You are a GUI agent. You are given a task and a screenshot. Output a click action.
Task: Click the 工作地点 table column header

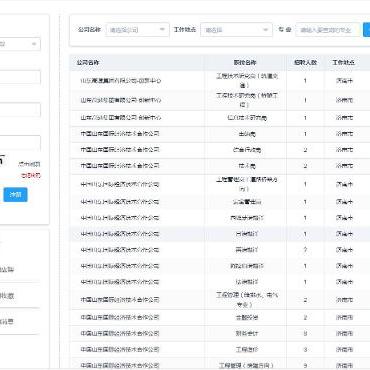click(344, 62)
